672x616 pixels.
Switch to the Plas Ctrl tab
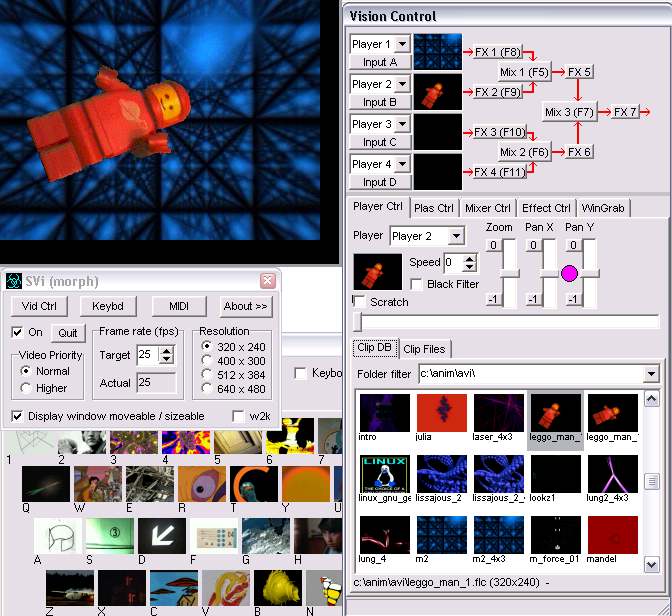[x=434, y=208]
